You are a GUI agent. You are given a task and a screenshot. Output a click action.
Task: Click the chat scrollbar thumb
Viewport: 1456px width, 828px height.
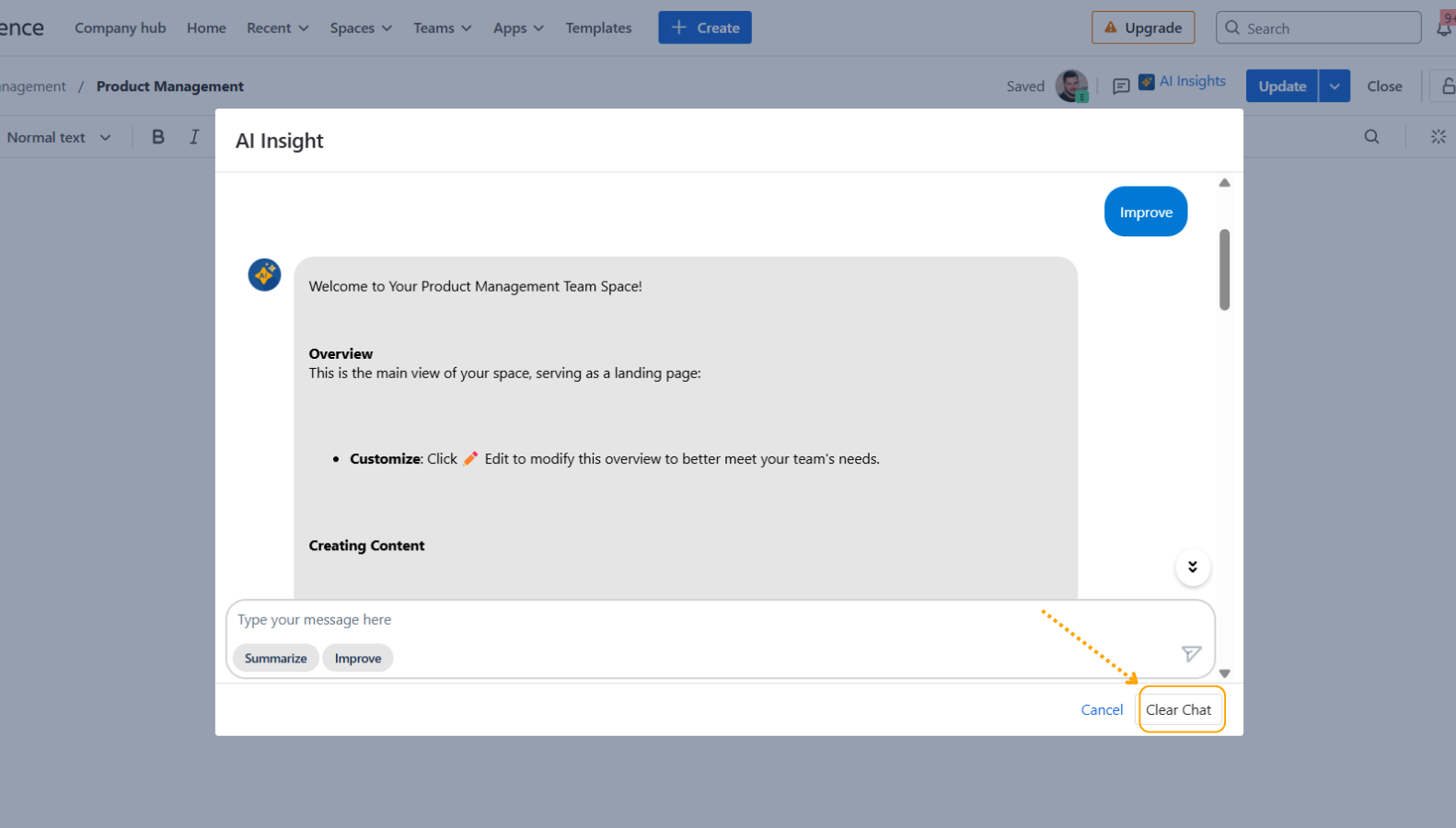pyautogui.click(x=1224, y=270)
